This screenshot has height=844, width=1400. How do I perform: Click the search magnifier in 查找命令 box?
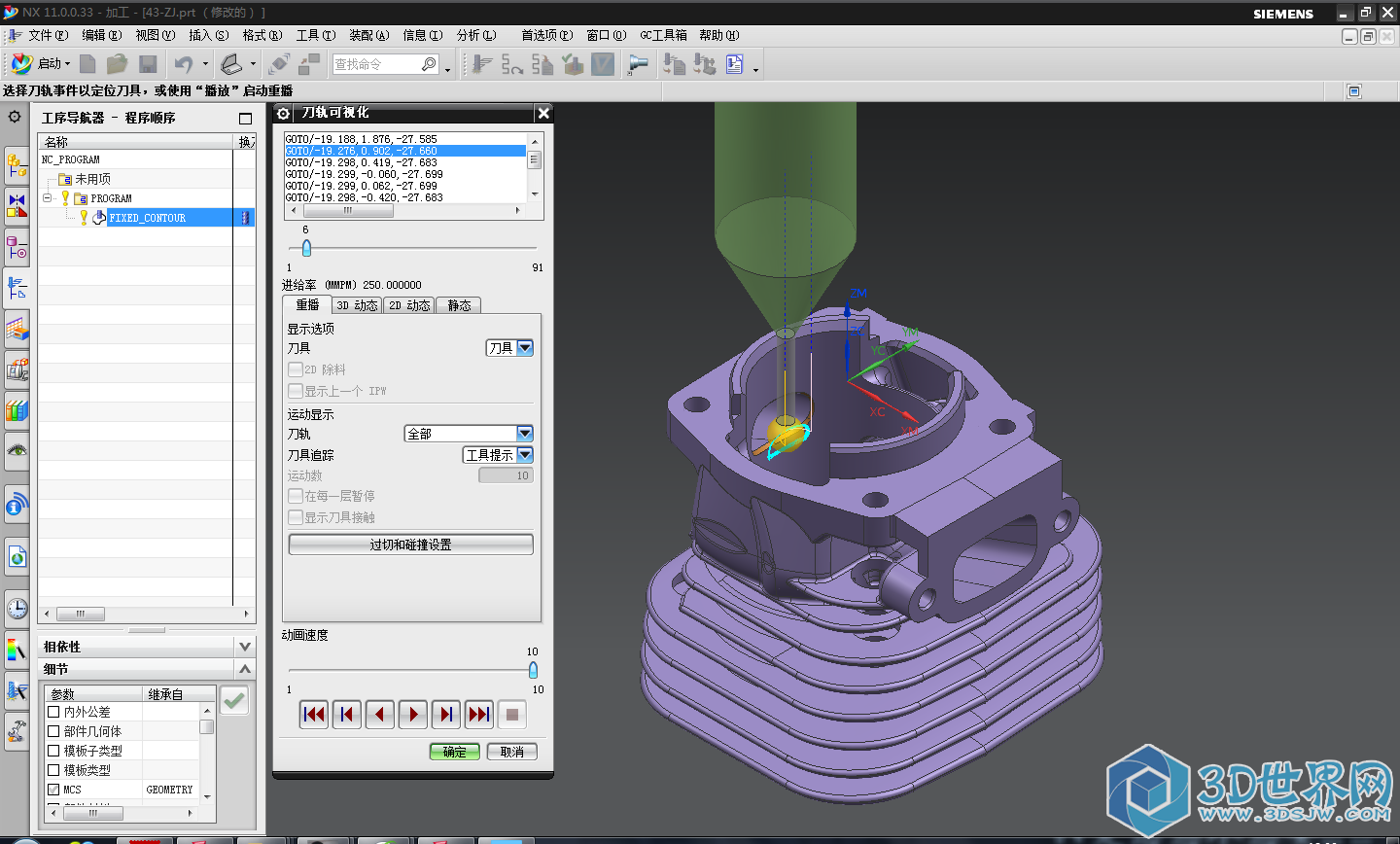pos(429,64)
